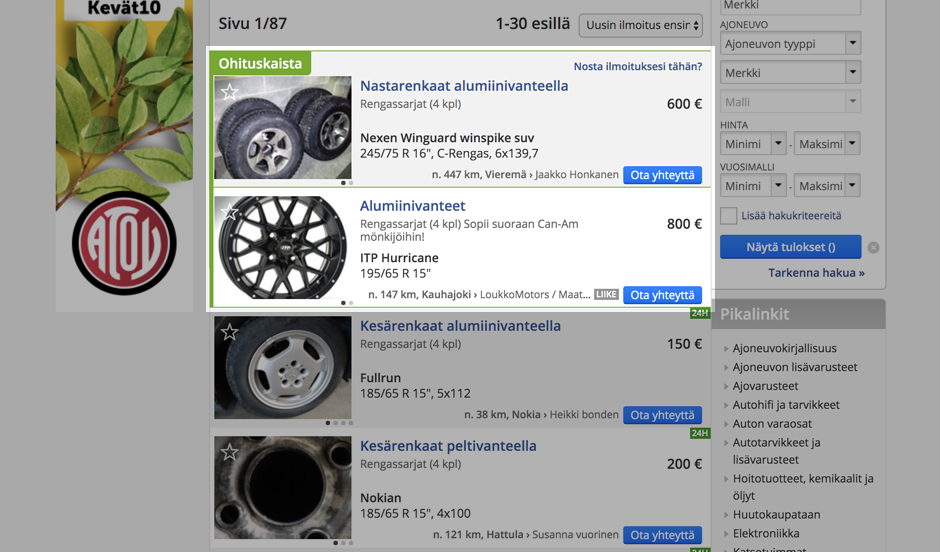The height and width of the screenshot is (552, 940).
Task: Click the Fullrun silver wheel thumbnail
Action: click(283, 367)
